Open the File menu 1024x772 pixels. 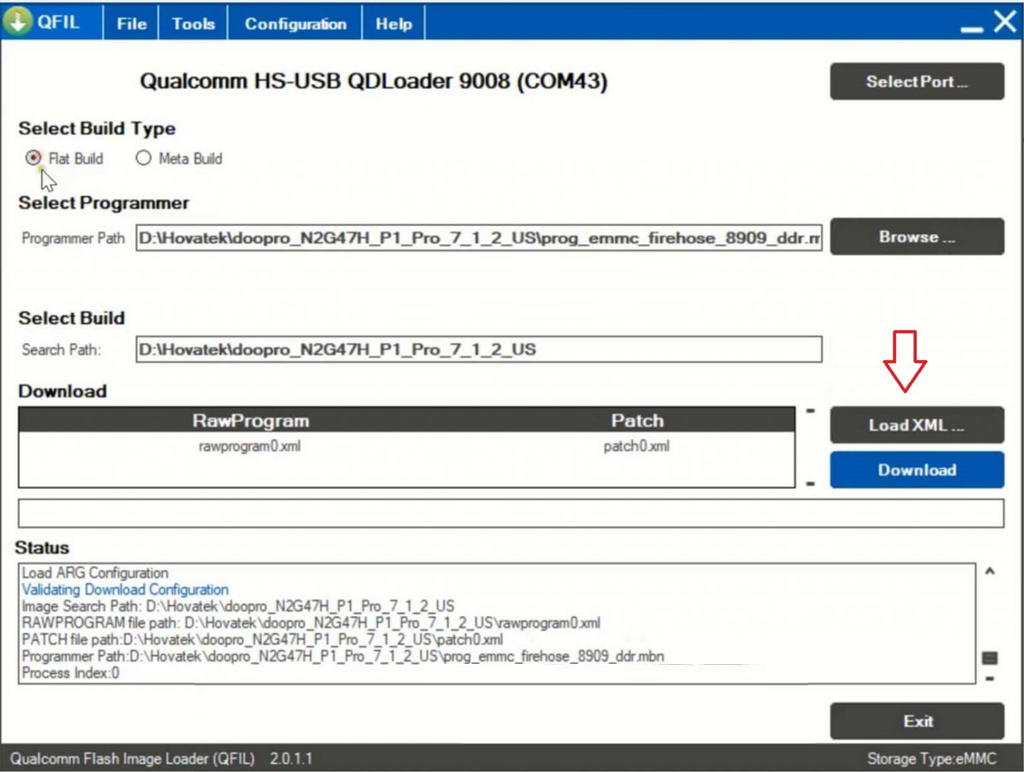point(131,24)
